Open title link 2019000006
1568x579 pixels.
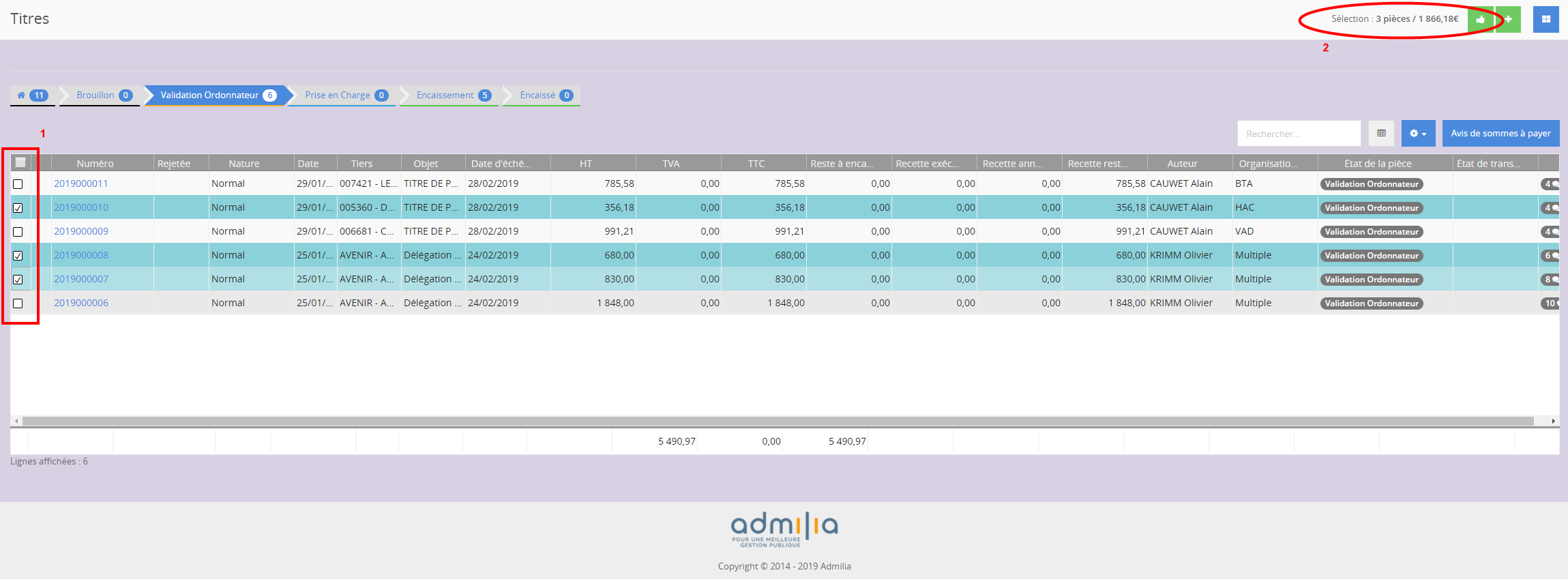click(81, 303)
